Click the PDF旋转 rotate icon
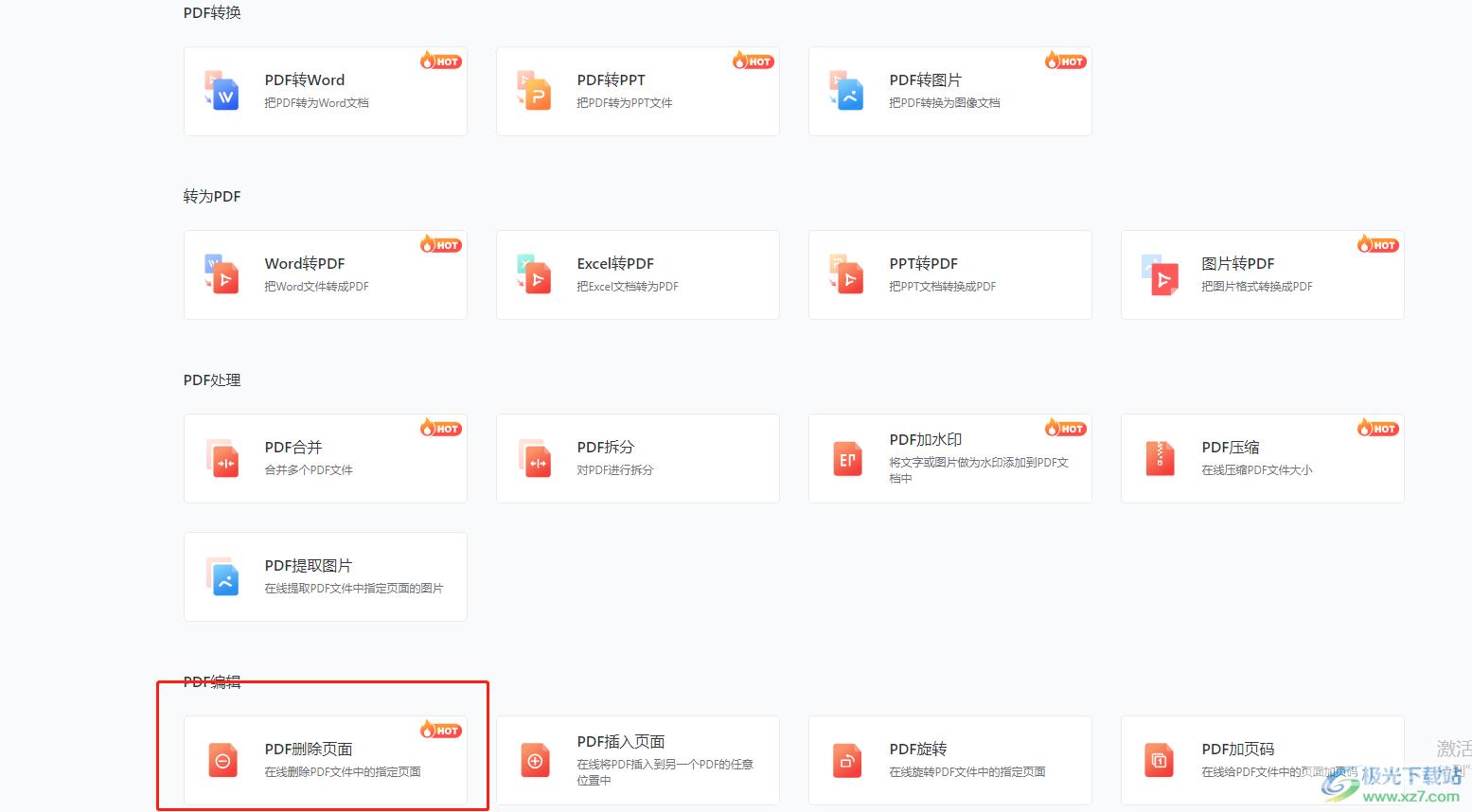This screenshot has width=1472, height=812. (x=847, y=761)
